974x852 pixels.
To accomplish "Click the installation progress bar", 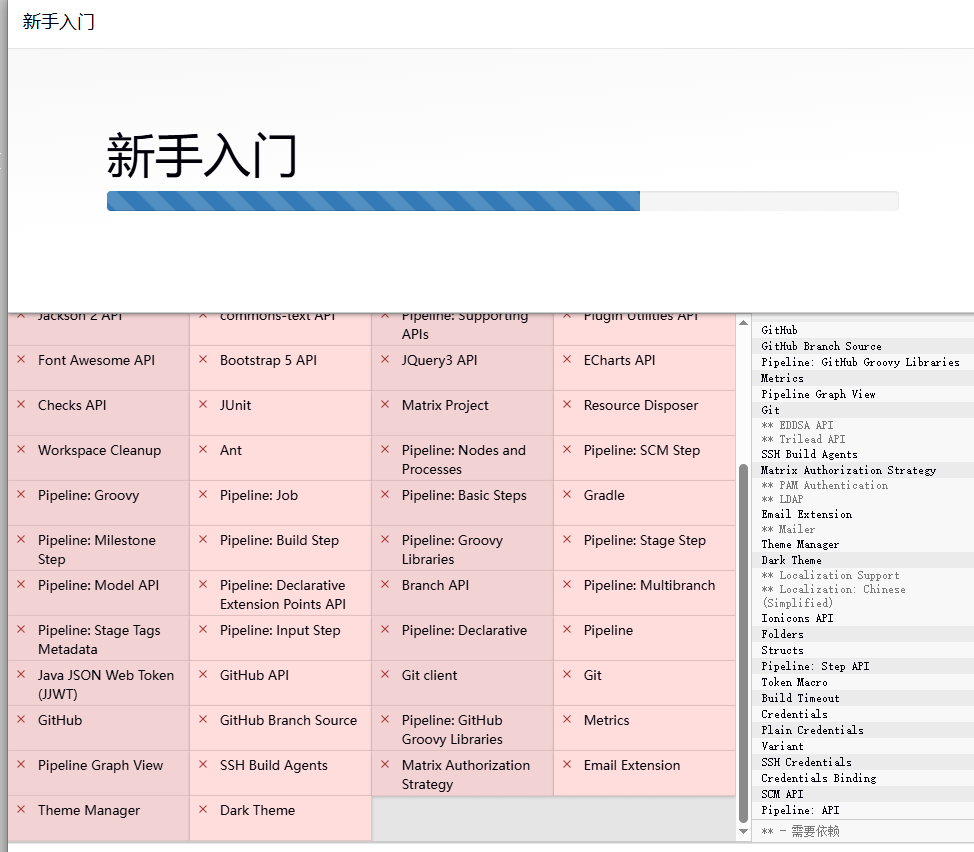I will point(503,201).
